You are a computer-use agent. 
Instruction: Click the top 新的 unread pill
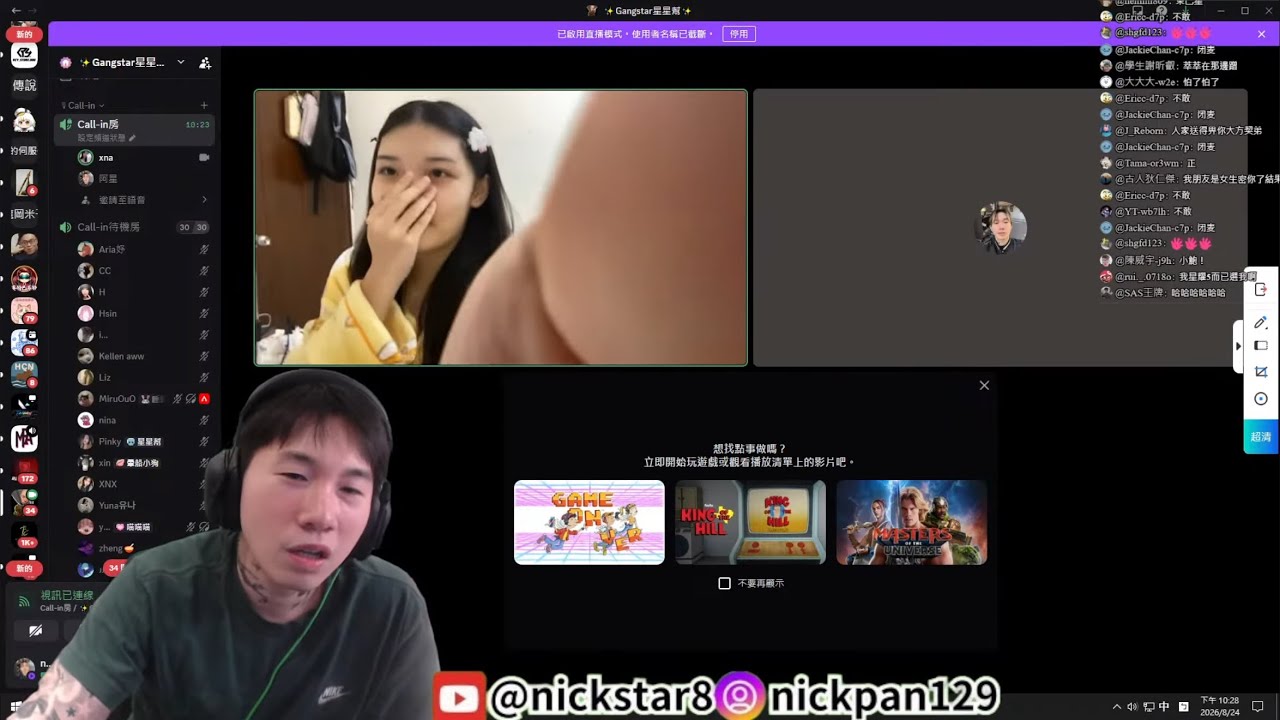coord(24,34)
